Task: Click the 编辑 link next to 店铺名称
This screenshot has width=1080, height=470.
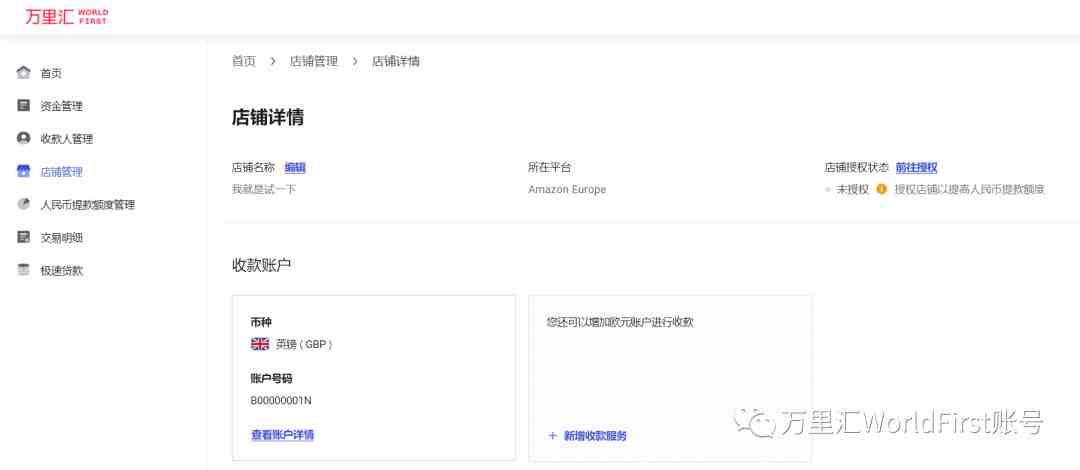Action: tap(295, 167)
